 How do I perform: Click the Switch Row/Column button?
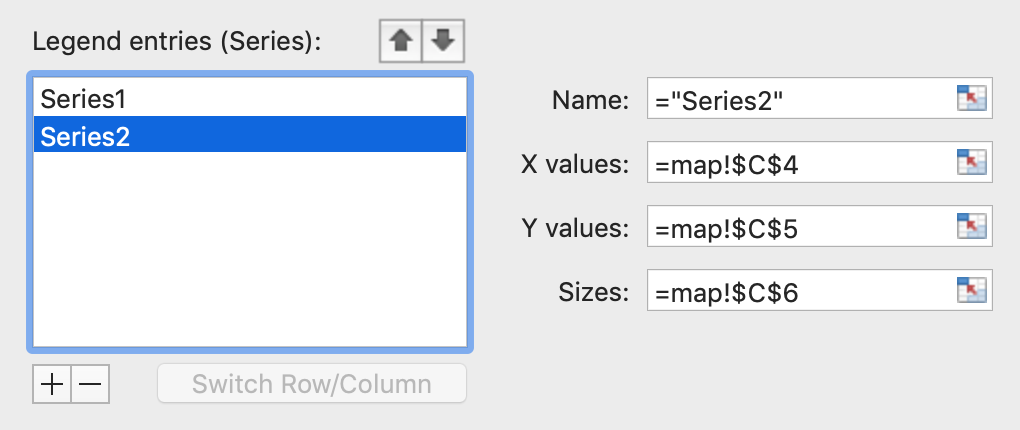coord(312,384)
